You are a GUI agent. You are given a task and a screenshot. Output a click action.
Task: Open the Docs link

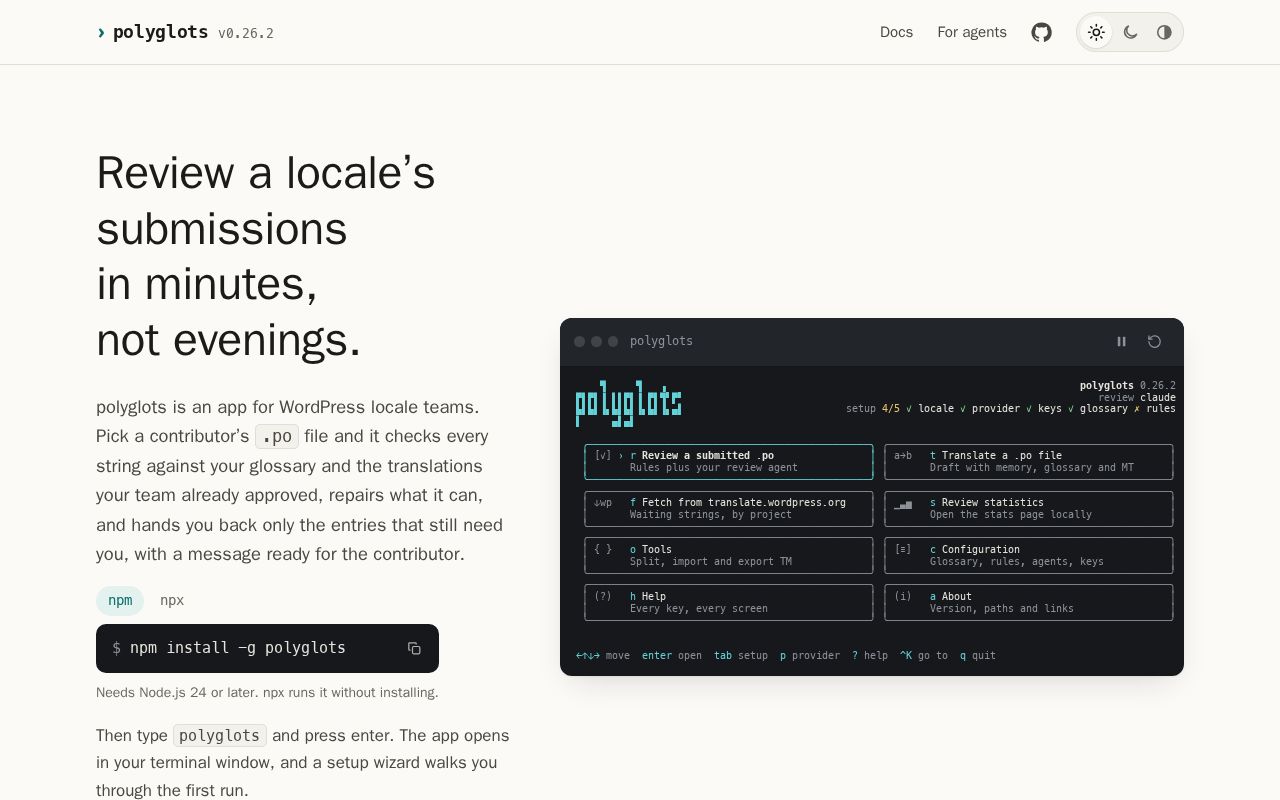coord(896,32)
